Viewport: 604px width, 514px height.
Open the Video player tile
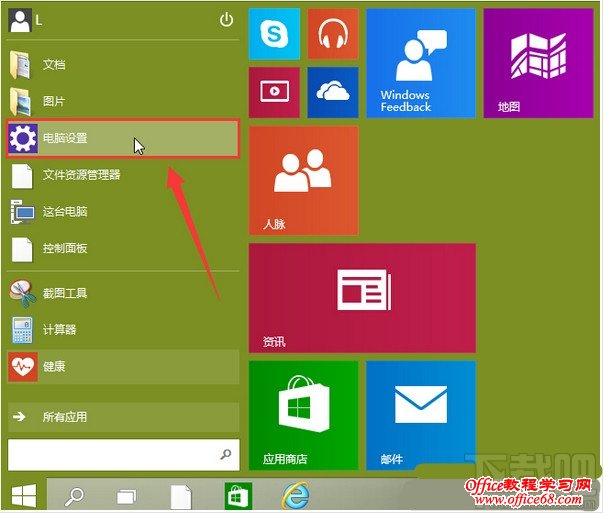point(274,92)
